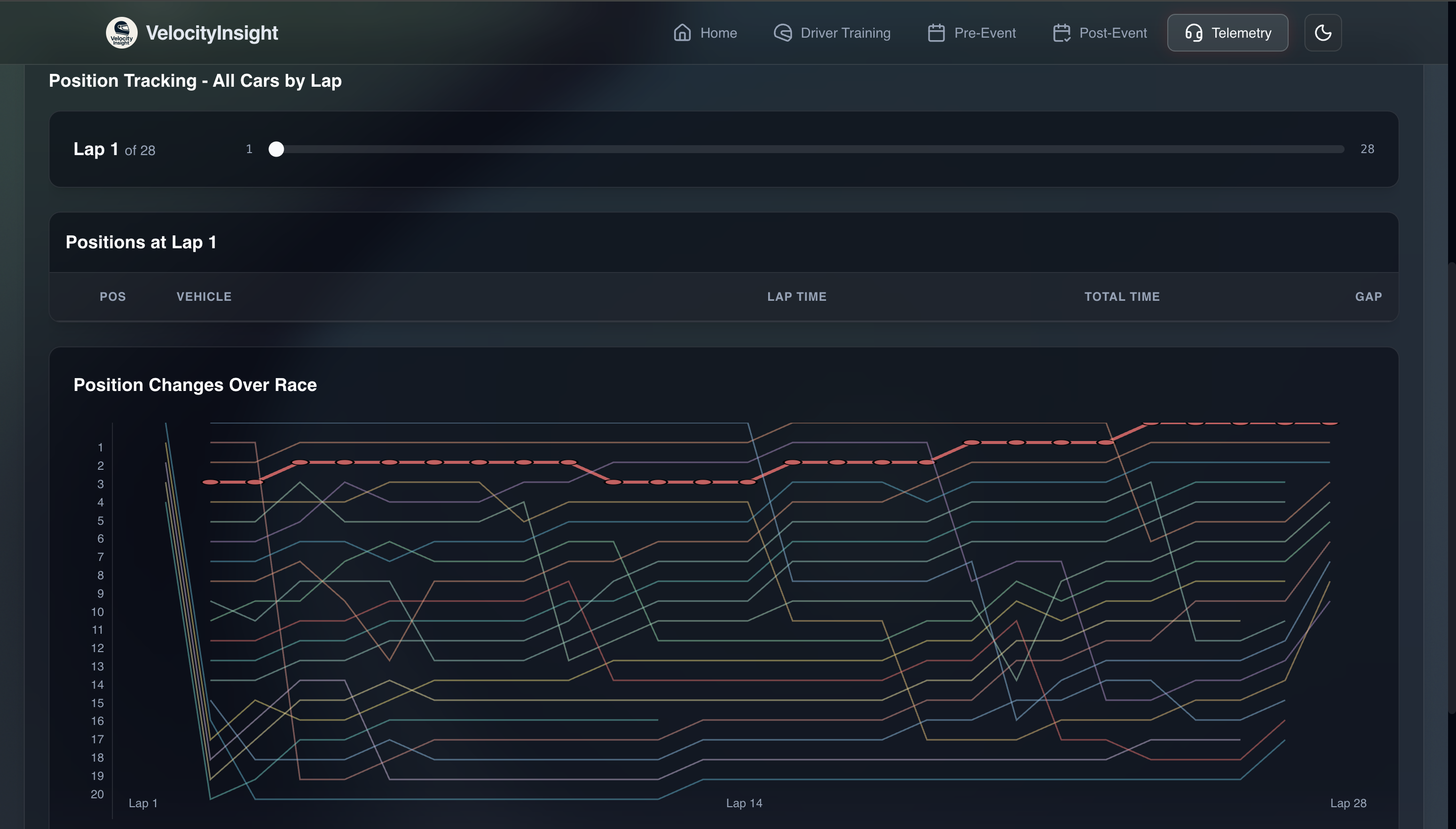Viewport: 1456px width, 829px height.
Task: Click the Home house icon
Action: [682, 32]
